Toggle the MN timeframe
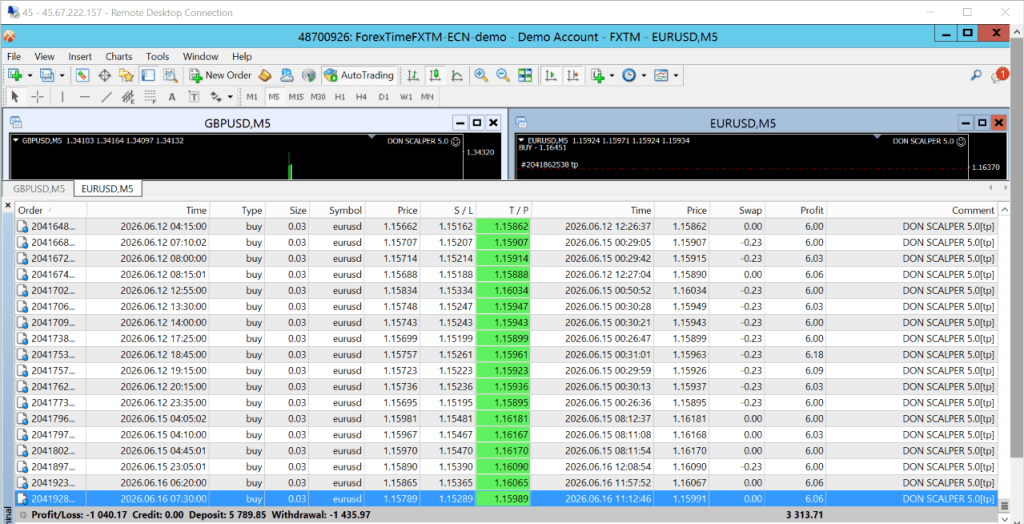Image resolution: width=1024 pixels, height=524 pixels. [x=427, y=97]
